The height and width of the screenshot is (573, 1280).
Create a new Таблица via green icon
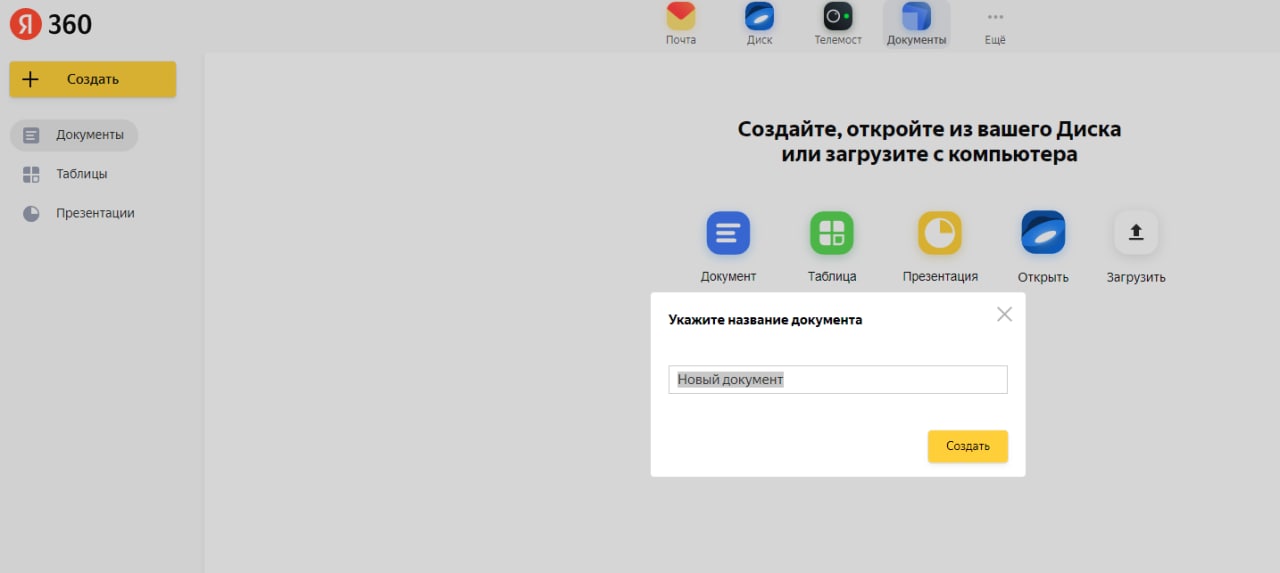click(832, 233)
